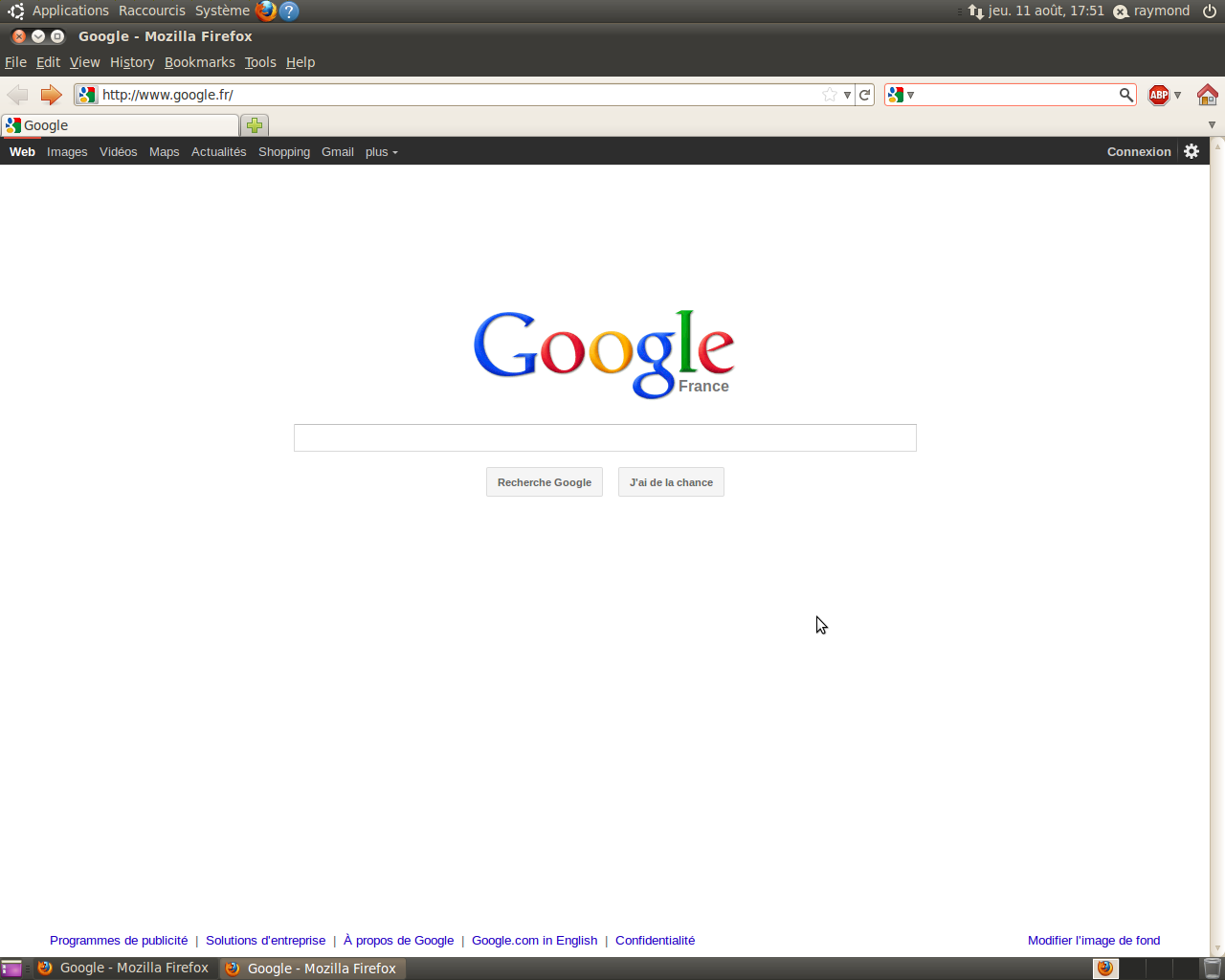Click Modifier l'image de fond link
1225x980 pixels.
pyautogui.click(x=1094, y=941)
